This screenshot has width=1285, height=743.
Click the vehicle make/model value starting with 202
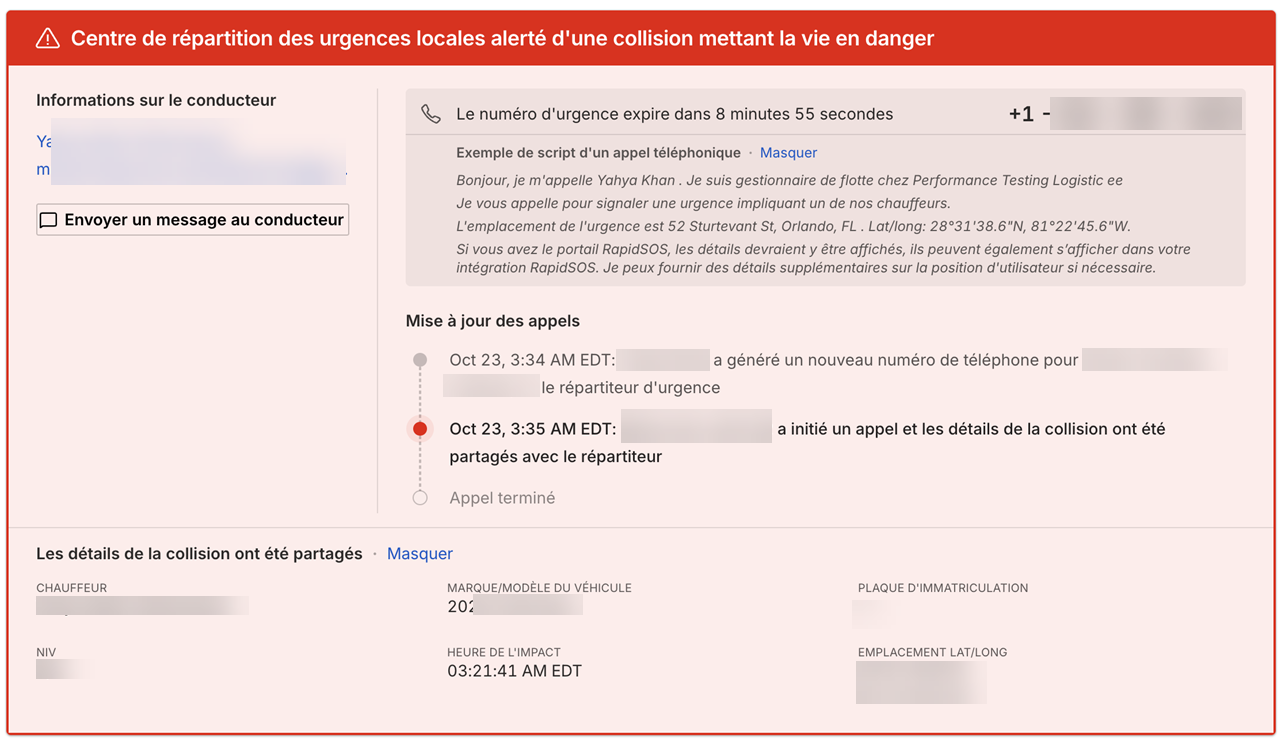514,606
